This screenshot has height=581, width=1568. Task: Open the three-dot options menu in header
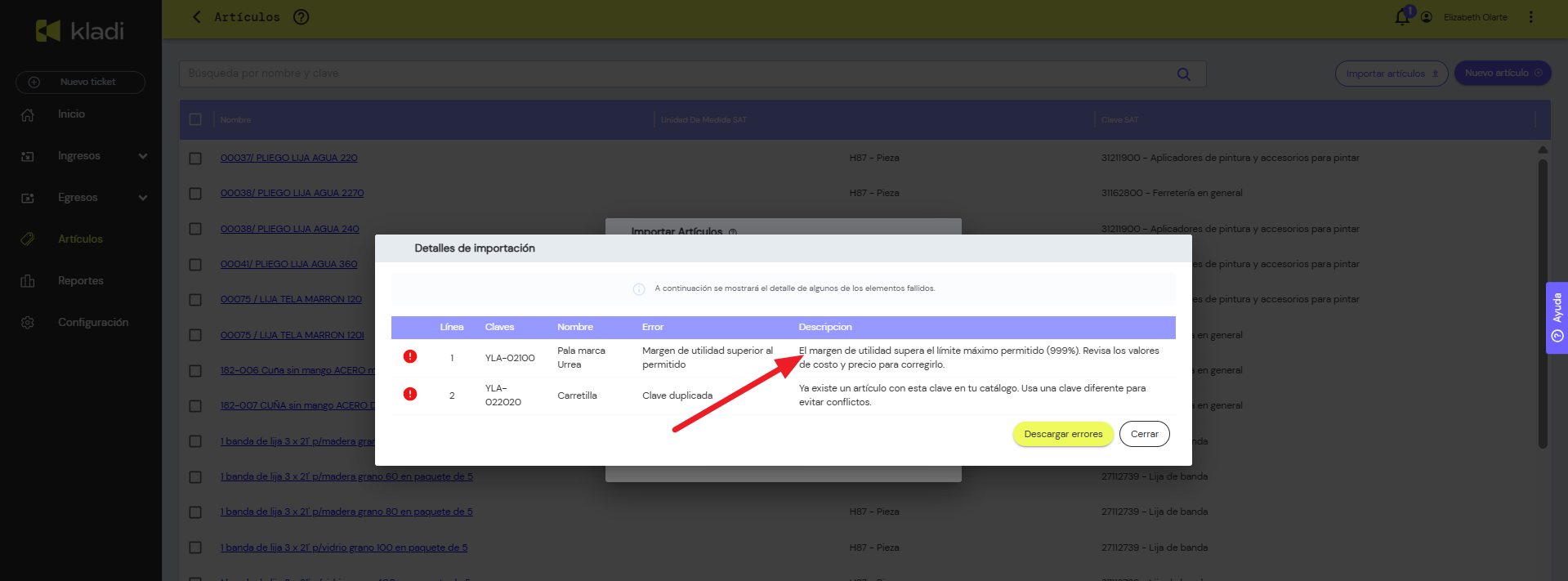coord(1530,17)
